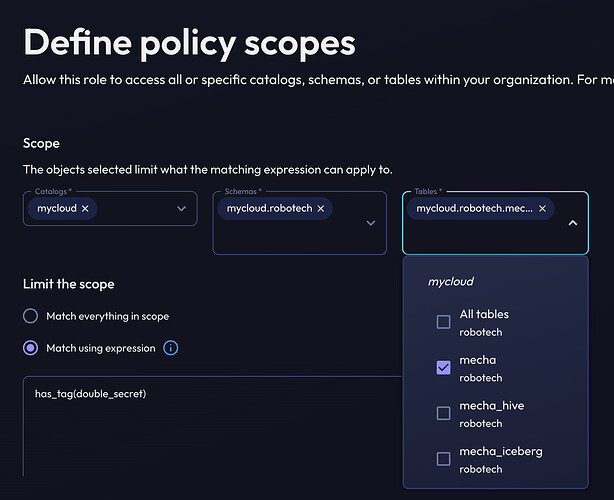Remove the mycloud.robotech schema chip
This screenshot has height=500, width=614.
[x=322, y=209]
